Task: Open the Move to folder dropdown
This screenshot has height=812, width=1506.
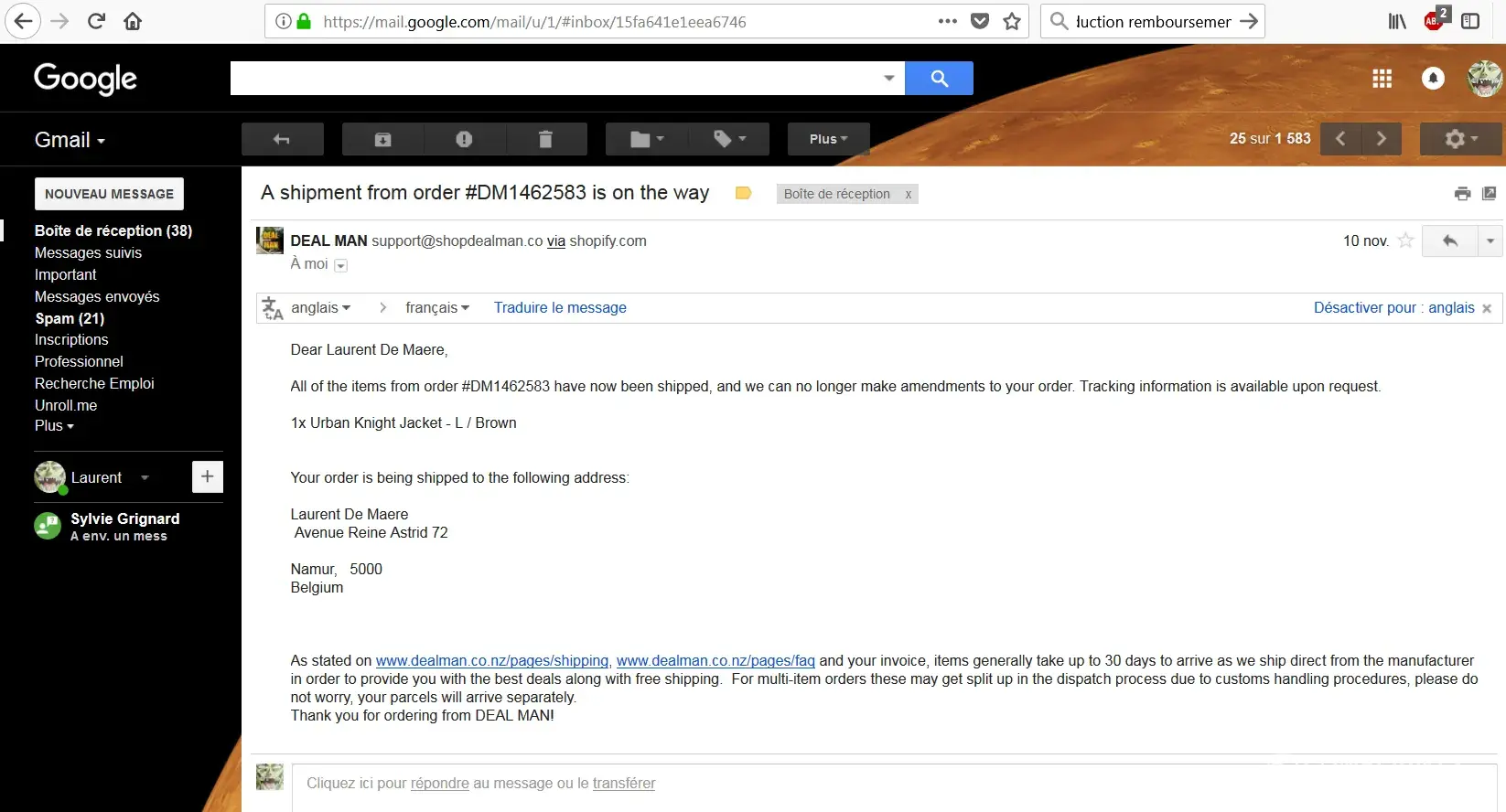Action: tap(646, 139)
